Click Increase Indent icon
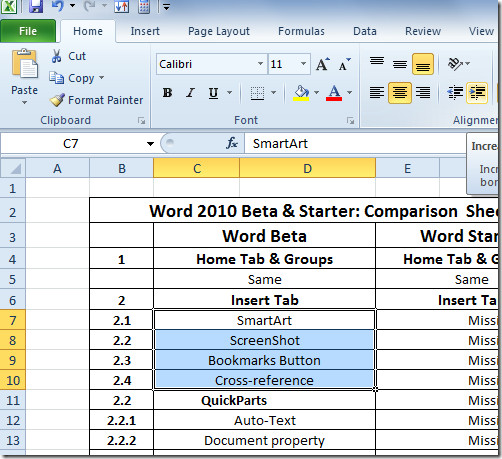This screenshot has height=459, width=502. 477,93
